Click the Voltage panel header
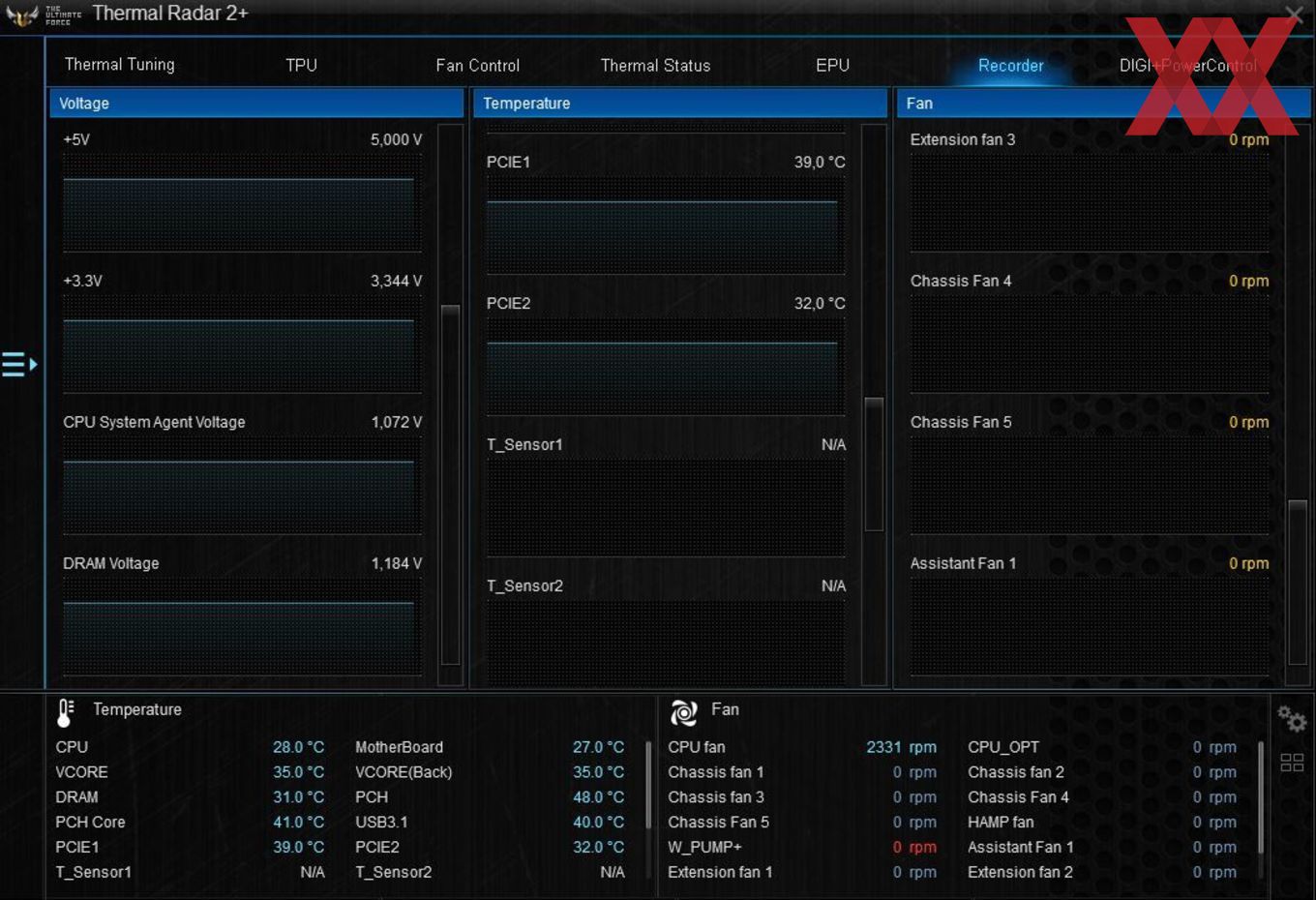1316x900 pixels. 256,104
